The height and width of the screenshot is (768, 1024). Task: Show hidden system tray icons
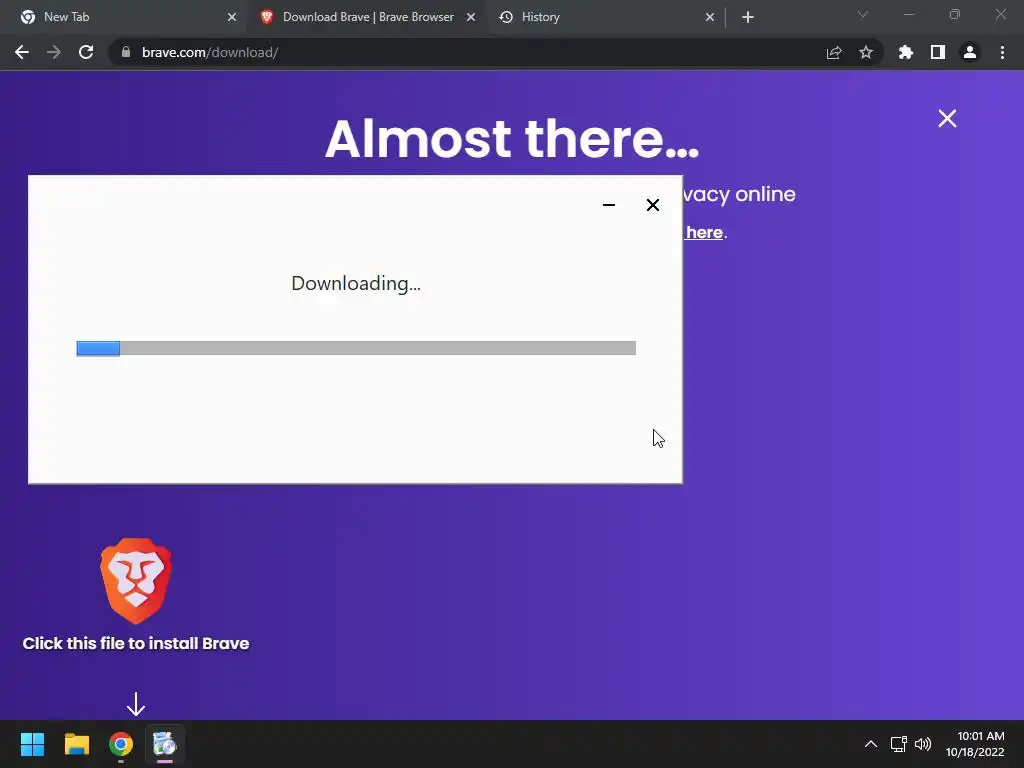click(871, 744)
